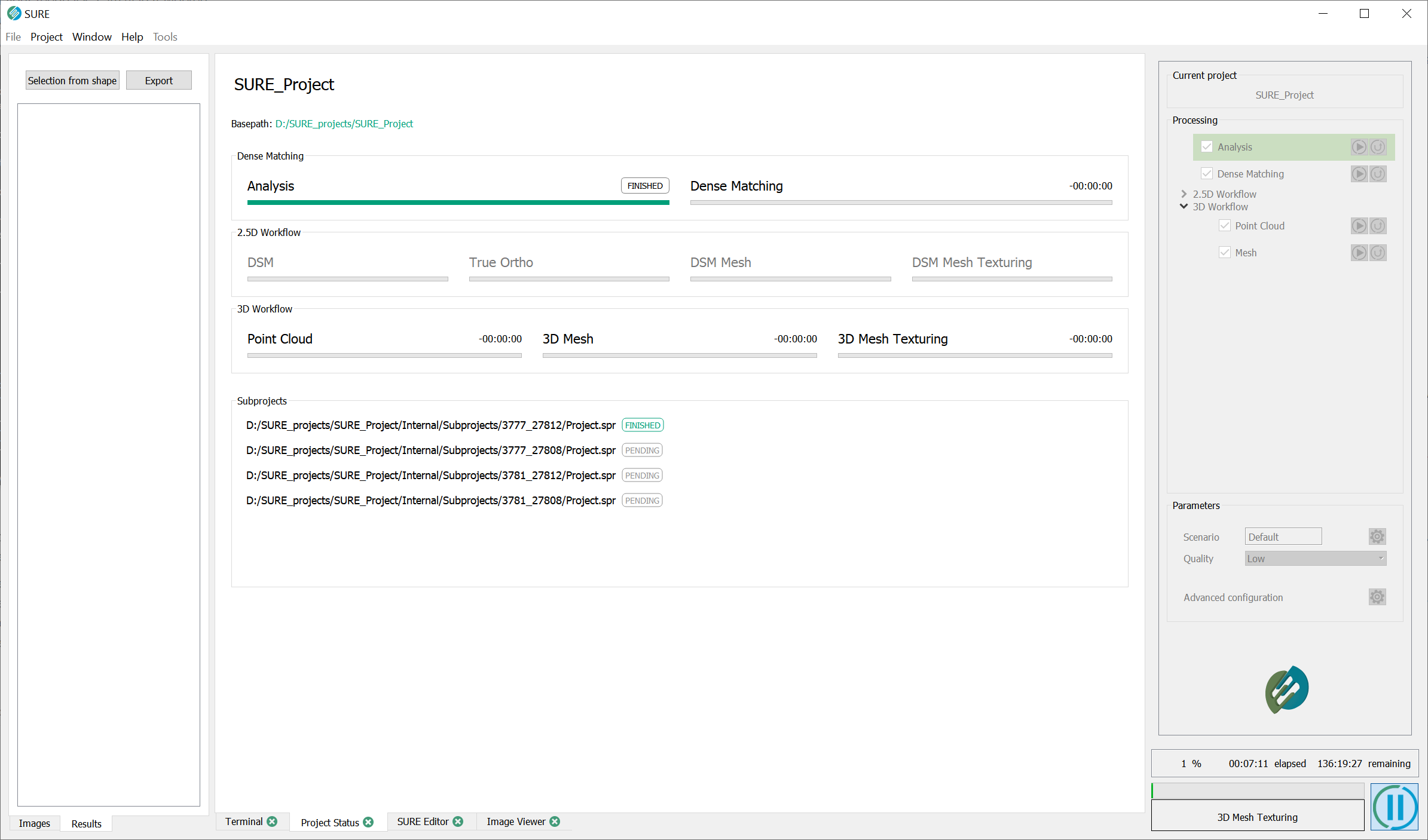Click FINISHED badge of subproject 3777_27812
This screenshot has width=1428, height=840.
(643, 425)
